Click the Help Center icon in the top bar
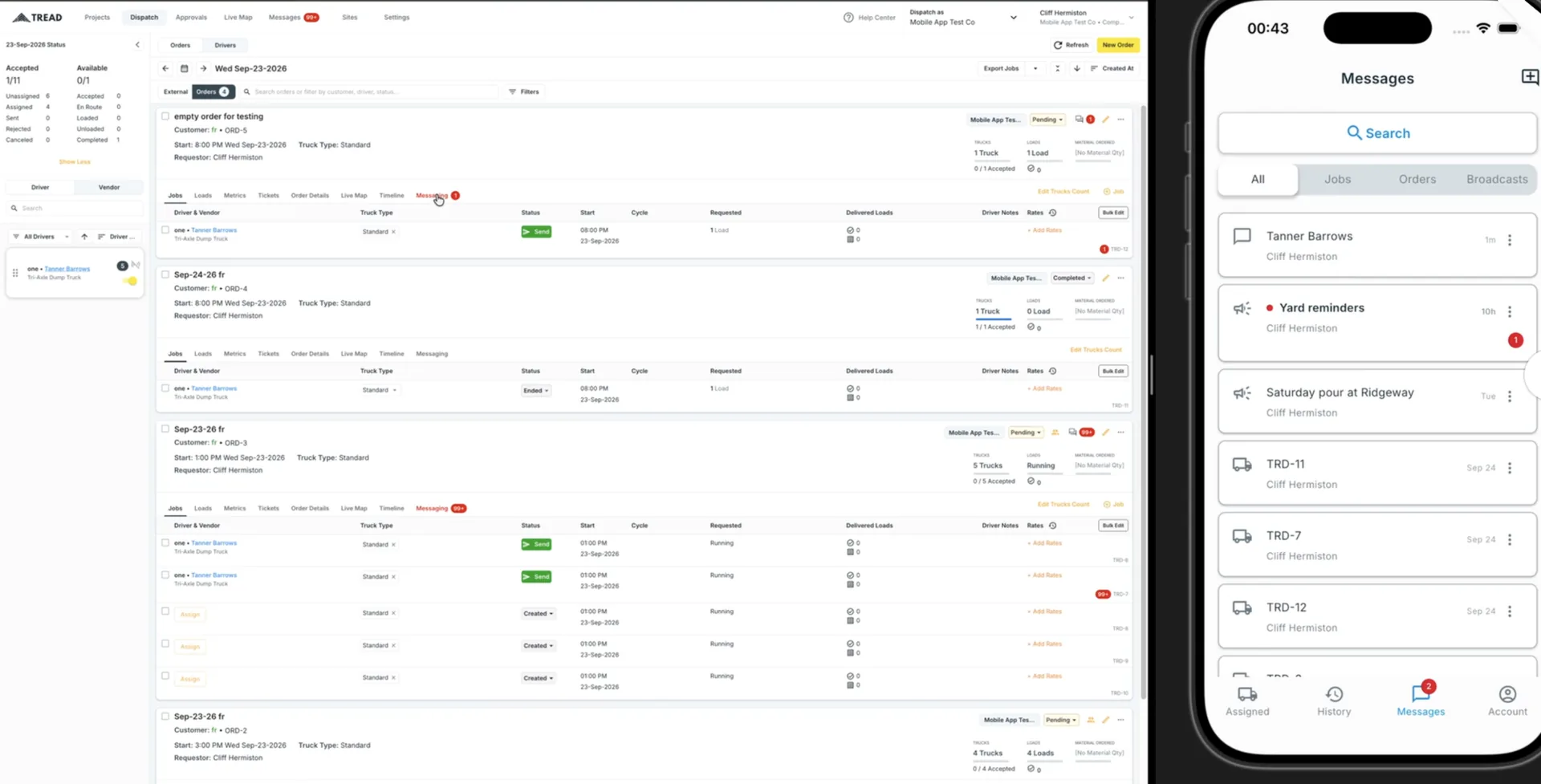1541x784 pixels. tap(848, 17)
